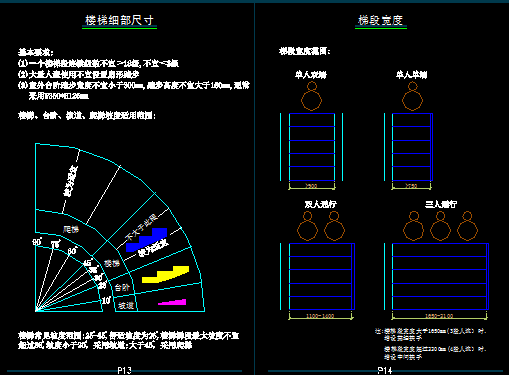Select the person outline above the top-right stair
Screen dimensions: 509x375
[413, 96]
